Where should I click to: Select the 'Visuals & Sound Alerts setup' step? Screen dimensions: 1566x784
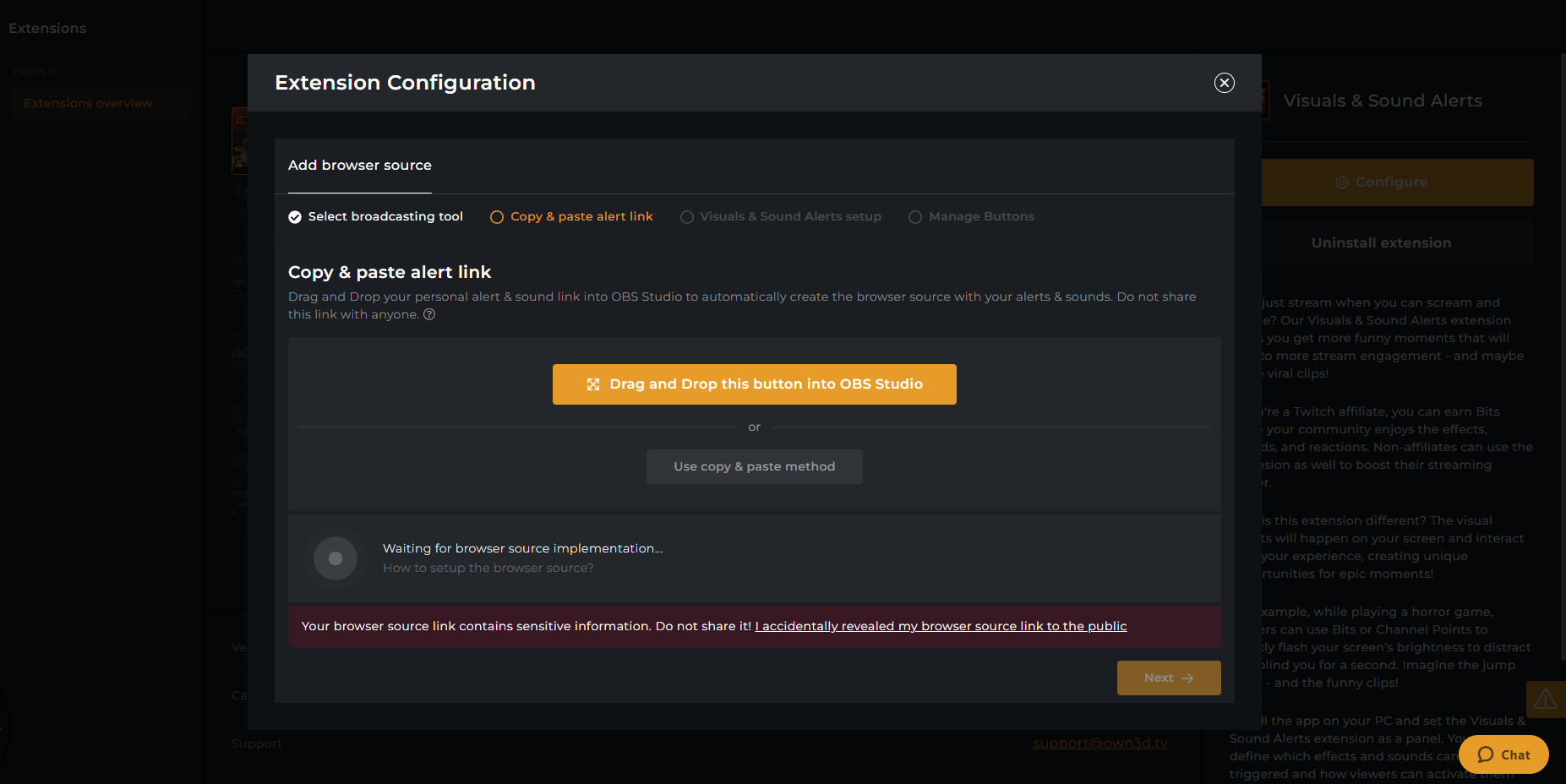click(x=781, y=217)
